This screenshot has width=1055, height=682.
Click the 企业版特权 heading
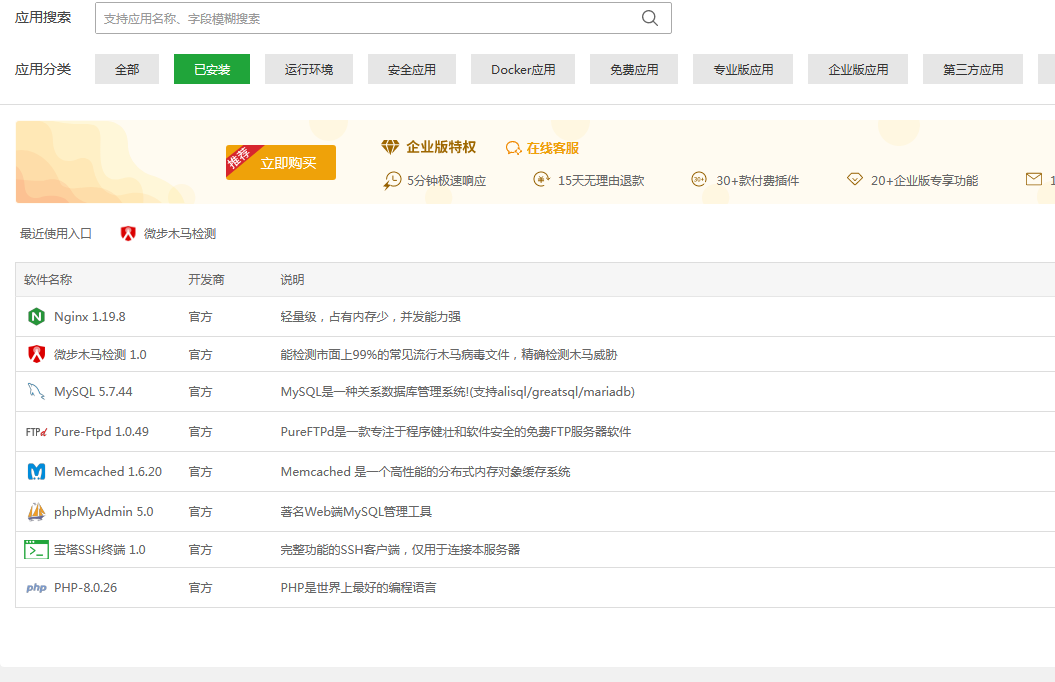(x=441, y=147)
